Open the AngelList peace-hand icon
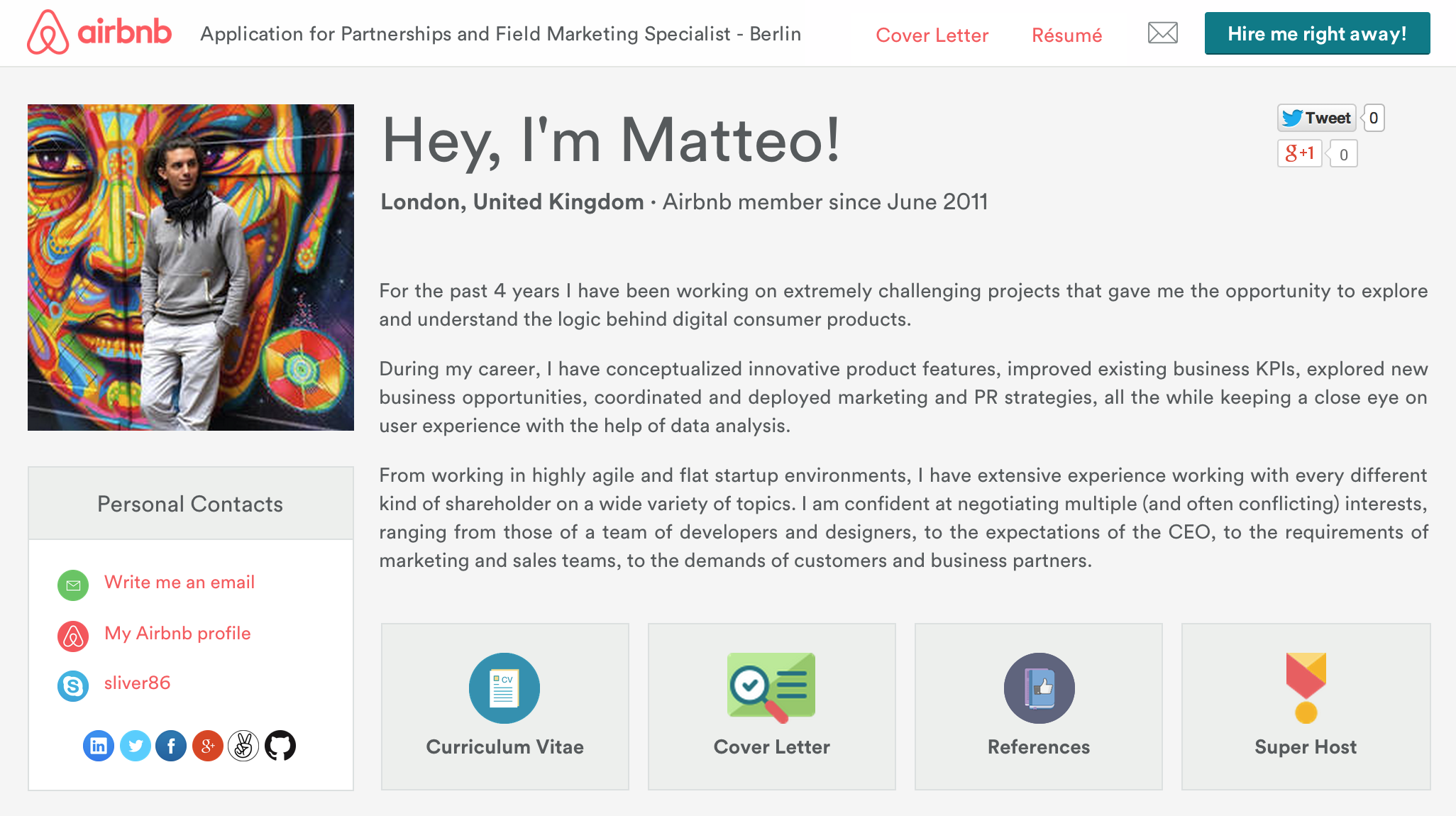The width and height of the screenshot is (1456, 816). (243, 746)
